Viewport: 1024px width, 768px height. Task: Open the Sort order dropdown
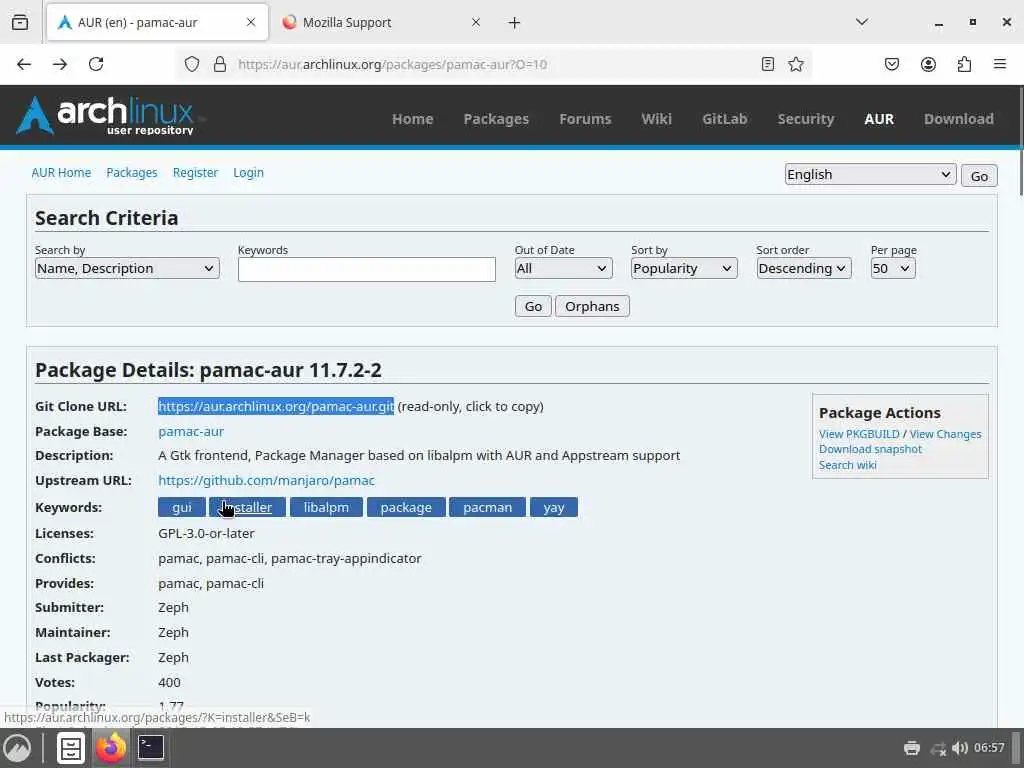804,268
